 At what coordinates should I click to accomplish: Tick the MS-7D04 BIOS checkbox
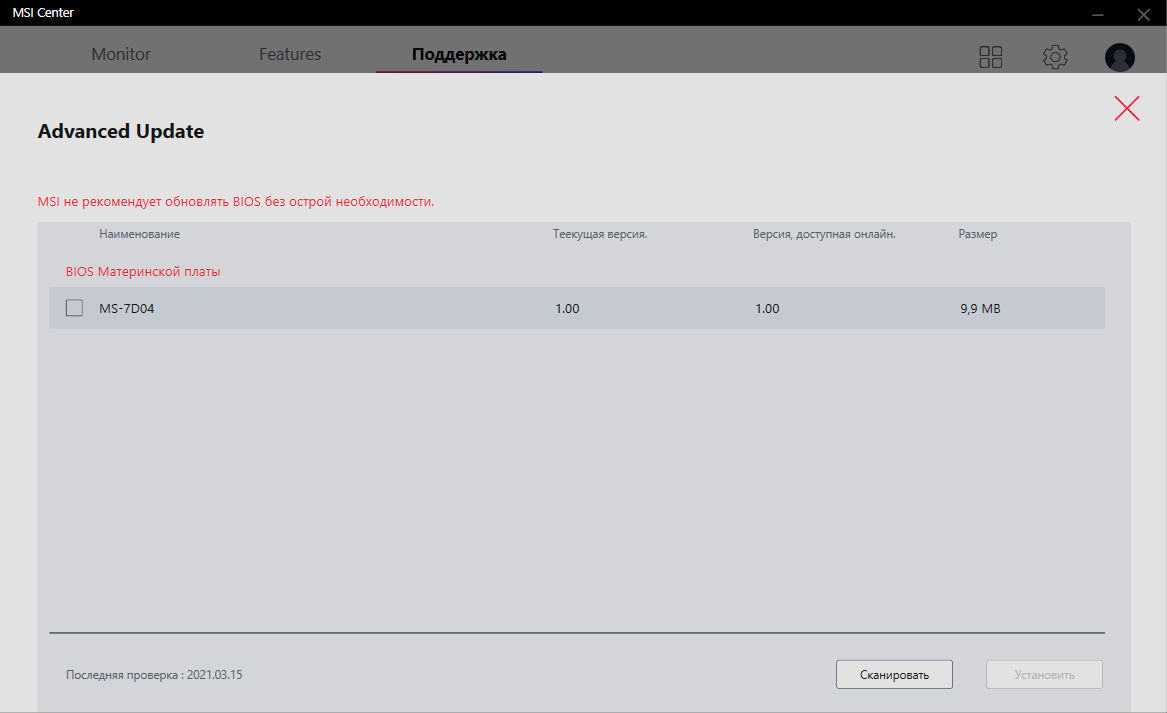pos(74,307)
